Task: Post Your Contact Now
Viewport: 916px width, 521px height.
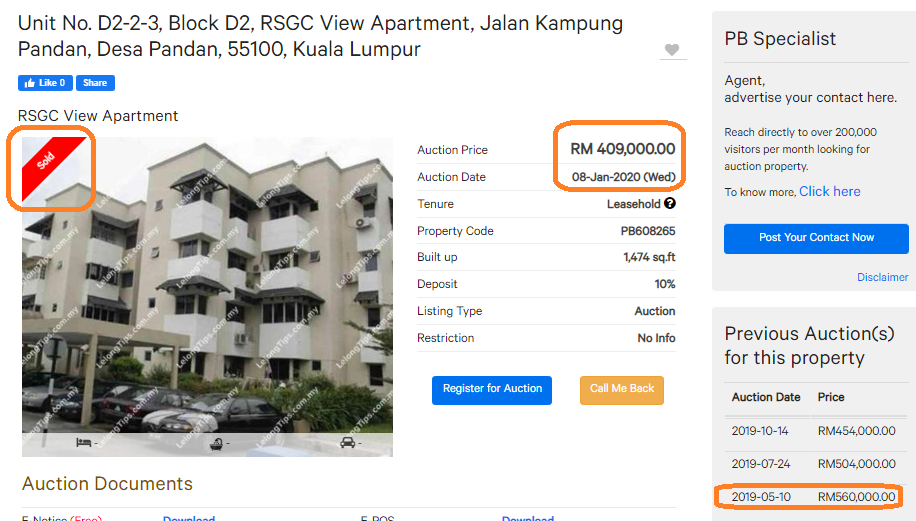Action: (816, 238)
